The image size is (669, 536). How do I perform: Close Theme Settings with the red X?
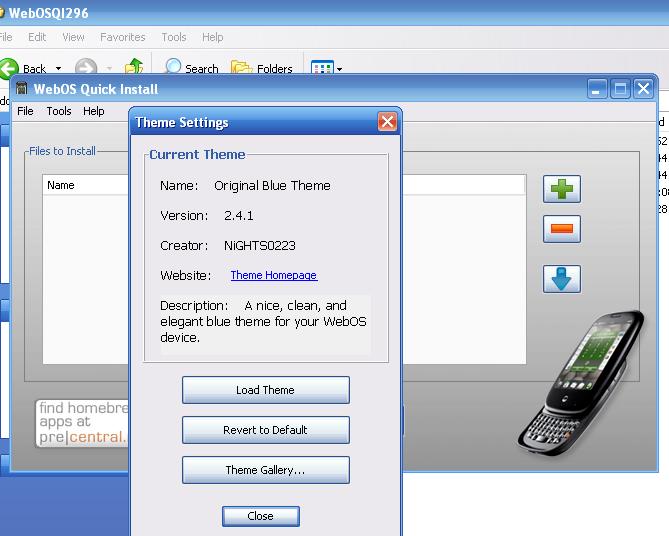(x=387, y=122)
